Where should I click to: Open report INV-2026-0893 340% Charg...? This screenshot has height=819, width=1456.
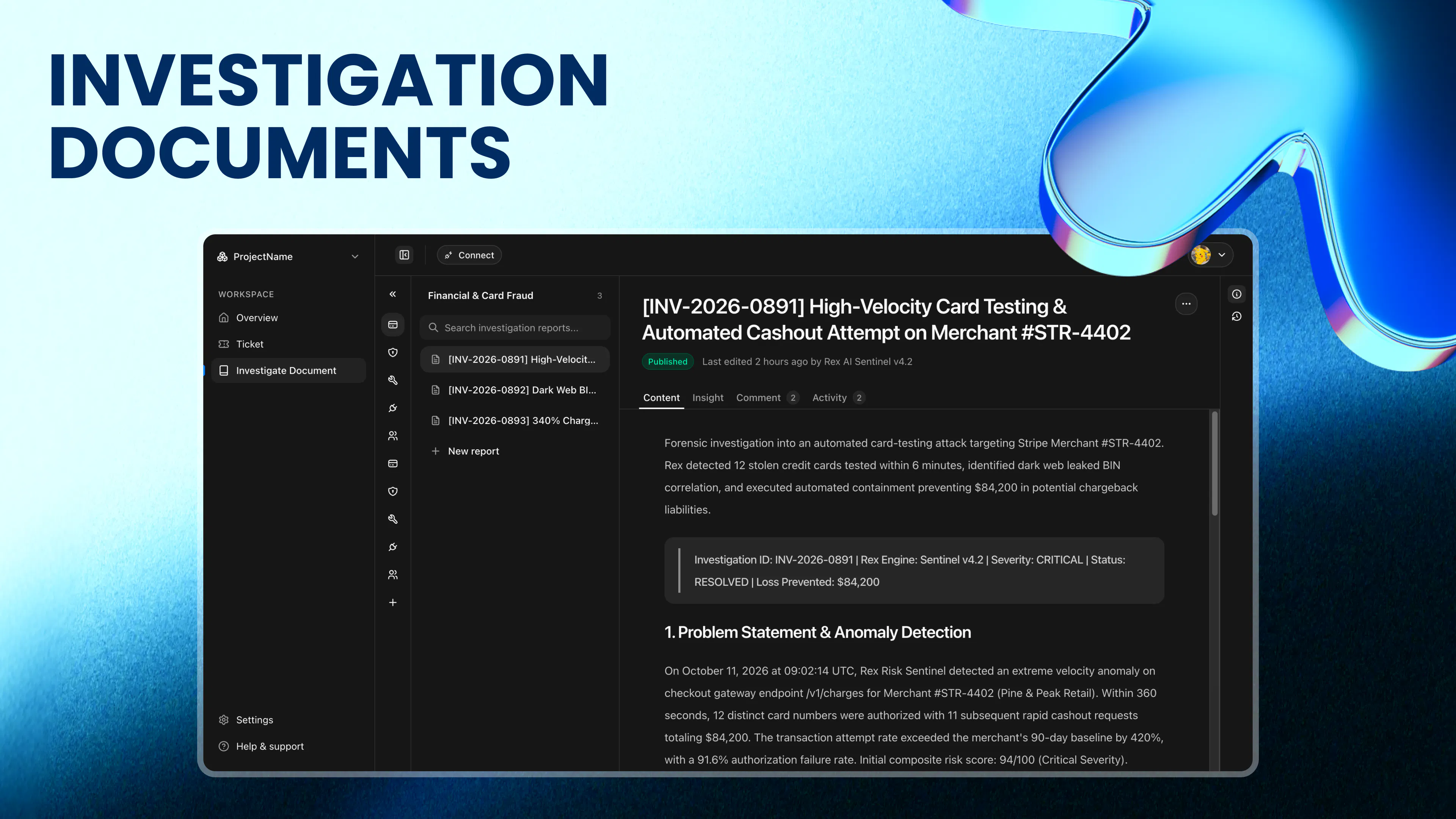click(x=515, y=420)
